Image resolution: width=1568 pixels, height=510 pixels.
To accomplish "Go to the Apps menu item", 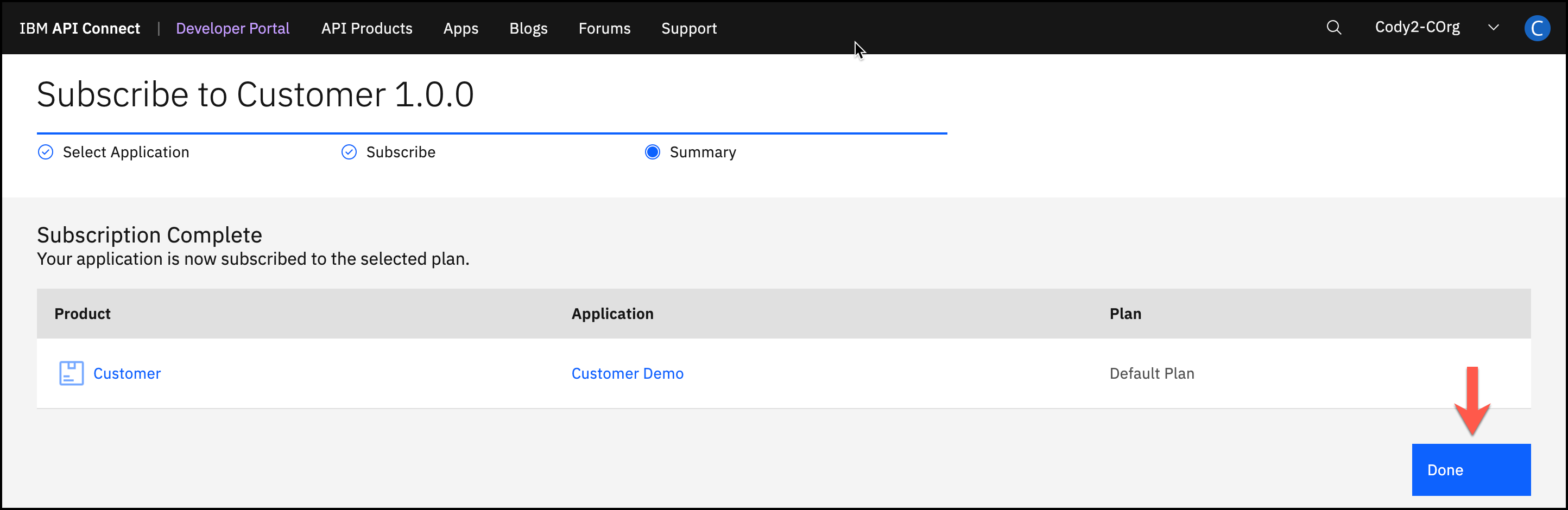I will 460,29.
